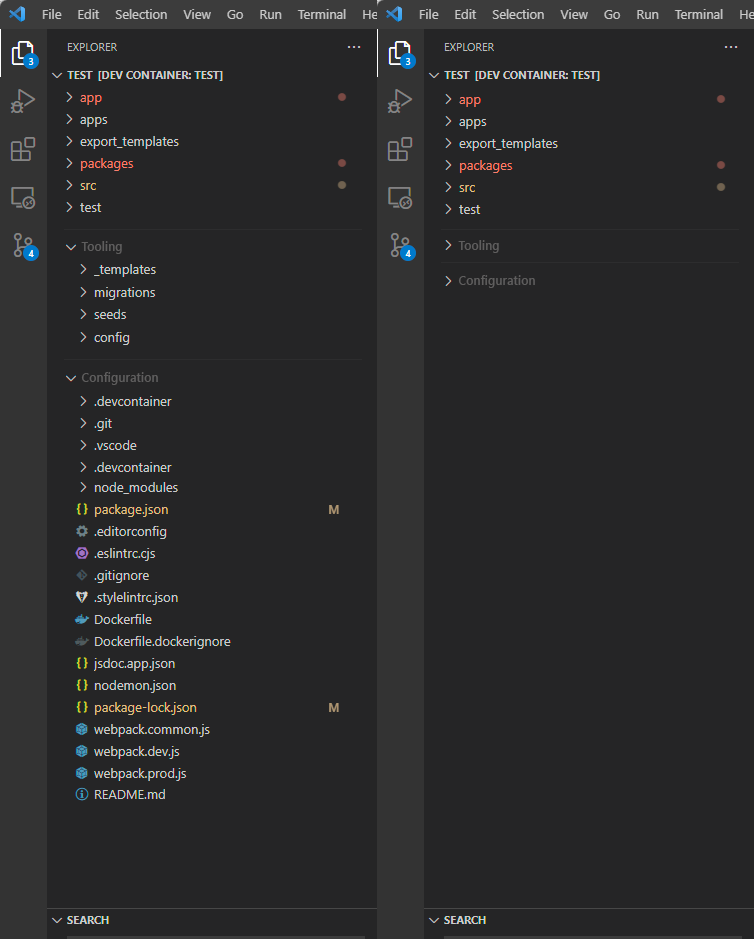
Task: Select the Explorer icon with badge 3, right window
Action: 400,55
